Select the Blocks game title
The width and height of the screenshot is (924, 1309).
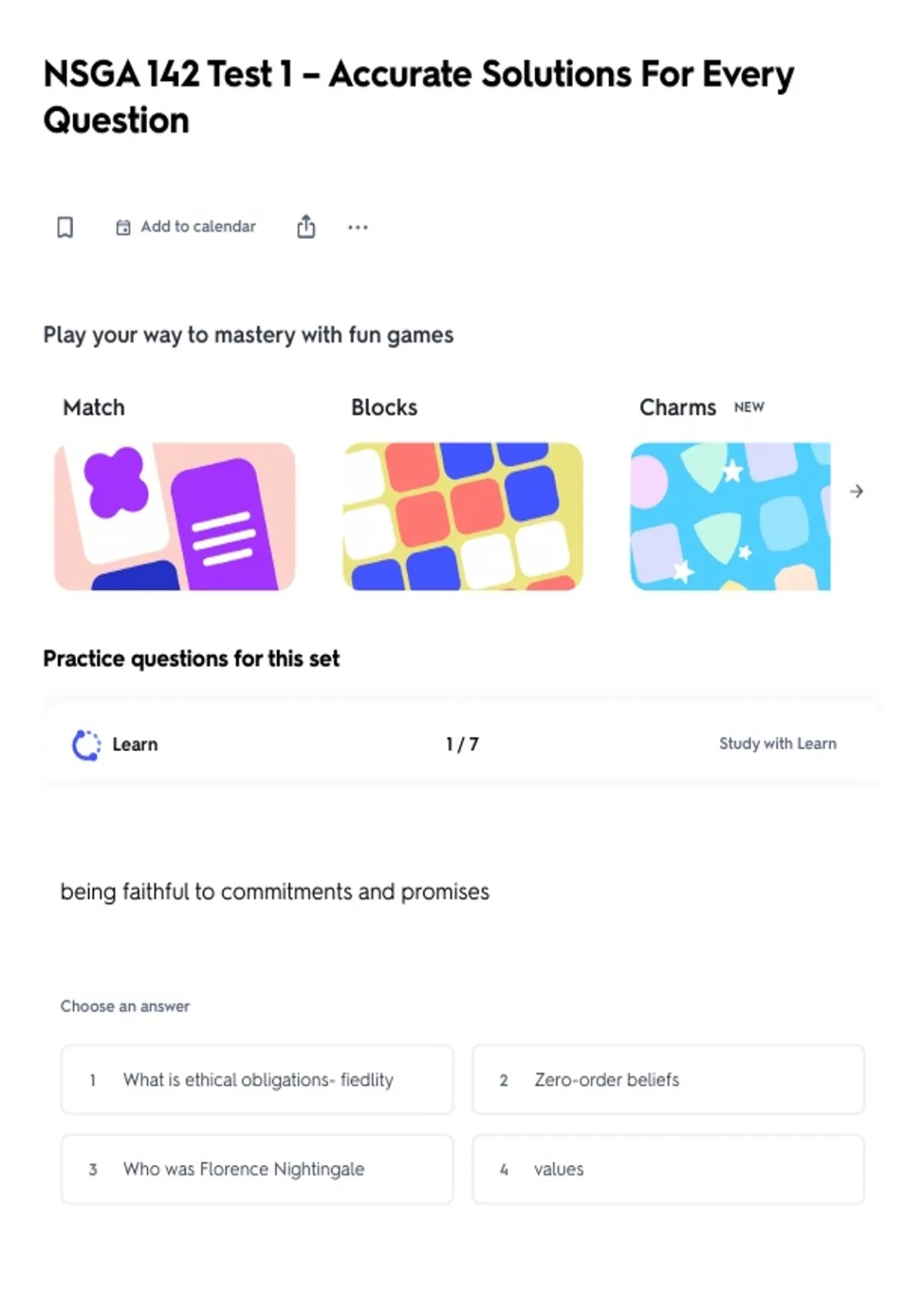click(x=384, y=407)
